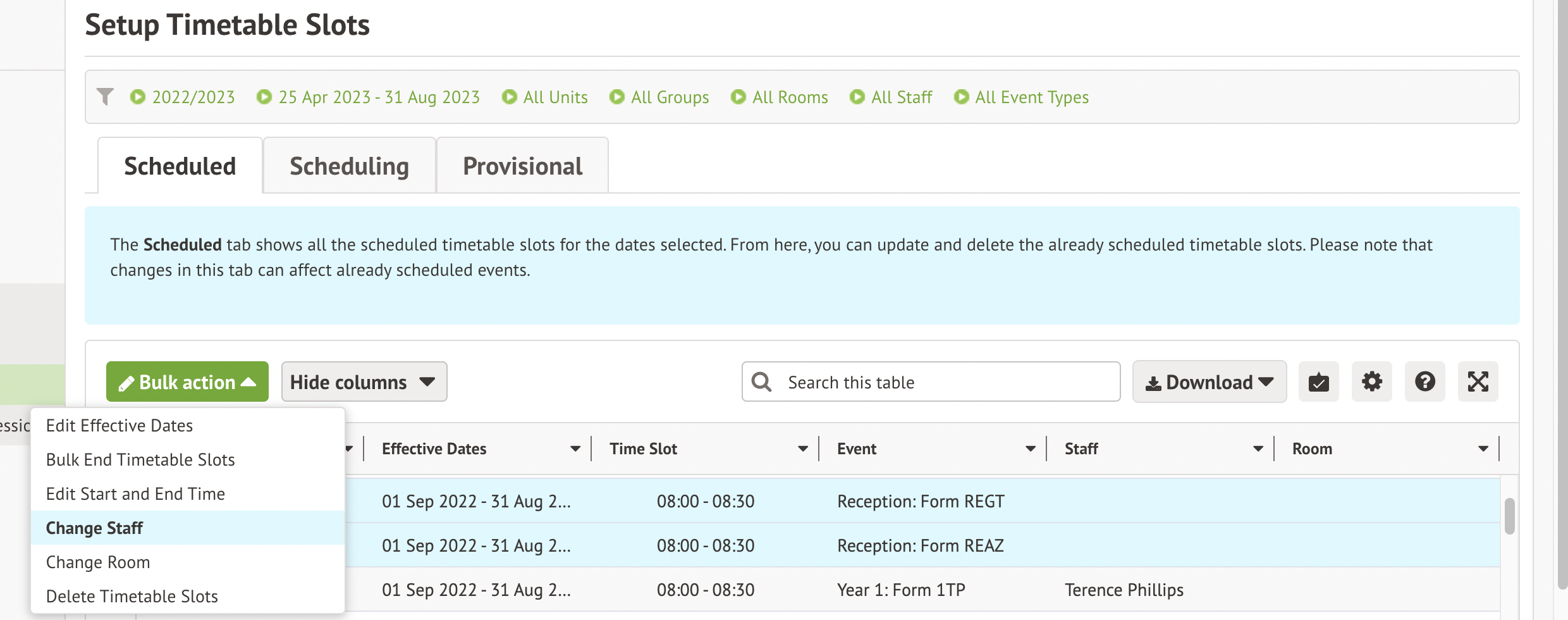Choose Delete Timetable Slots option
Image resolution: width=1568 pixels, height=620 pixels.
point(132,597)
